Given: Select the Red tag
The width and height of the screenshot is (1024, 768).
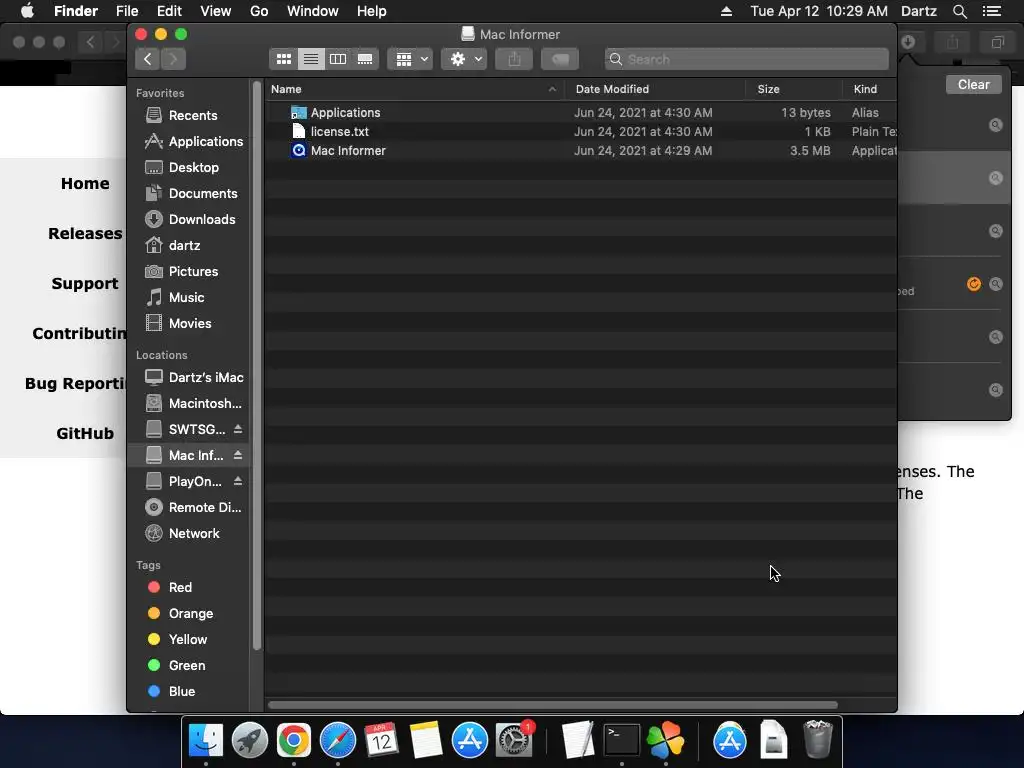Looking at the screenshot, I should pyautogui.click(x=189, y=587).
